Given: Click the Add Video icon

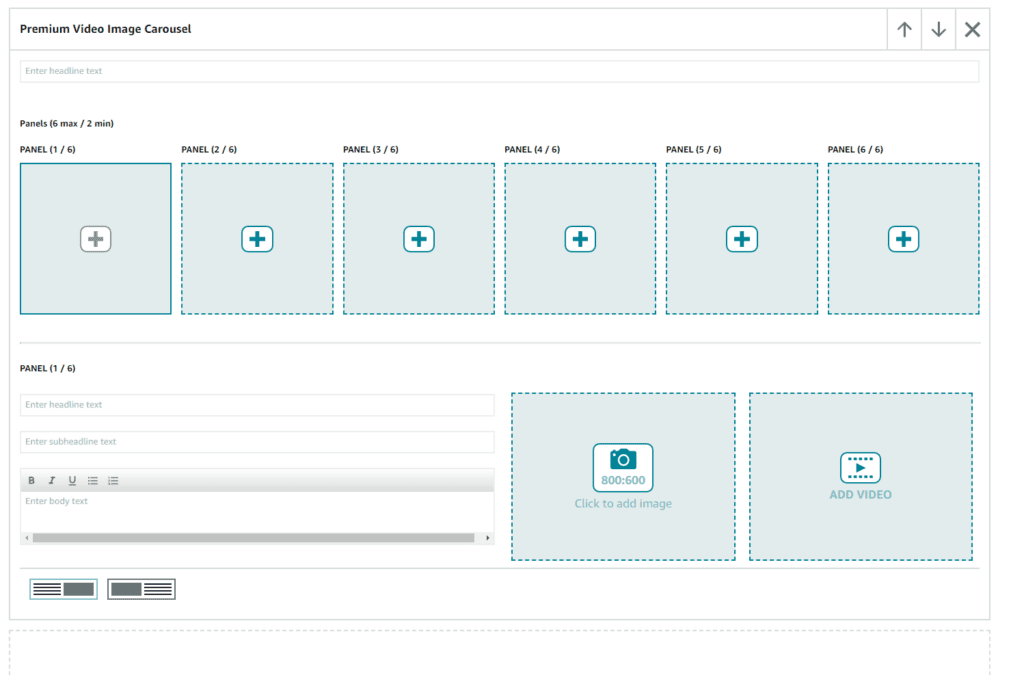Looking at the screenshot, I should pyautogui.click(x=860, y=467).
